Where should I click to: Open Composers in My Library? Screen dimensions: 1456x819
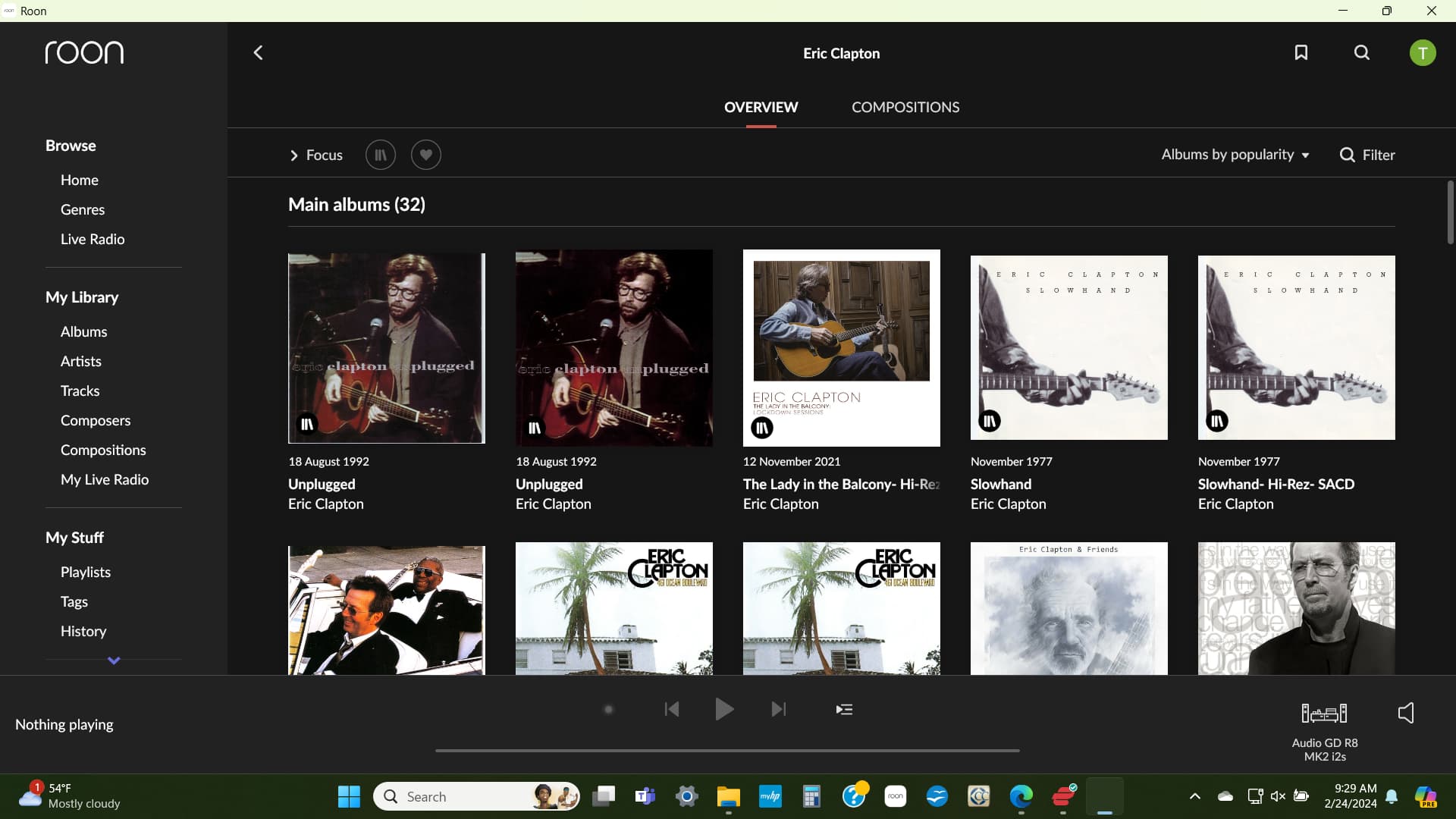pos(96,420)
